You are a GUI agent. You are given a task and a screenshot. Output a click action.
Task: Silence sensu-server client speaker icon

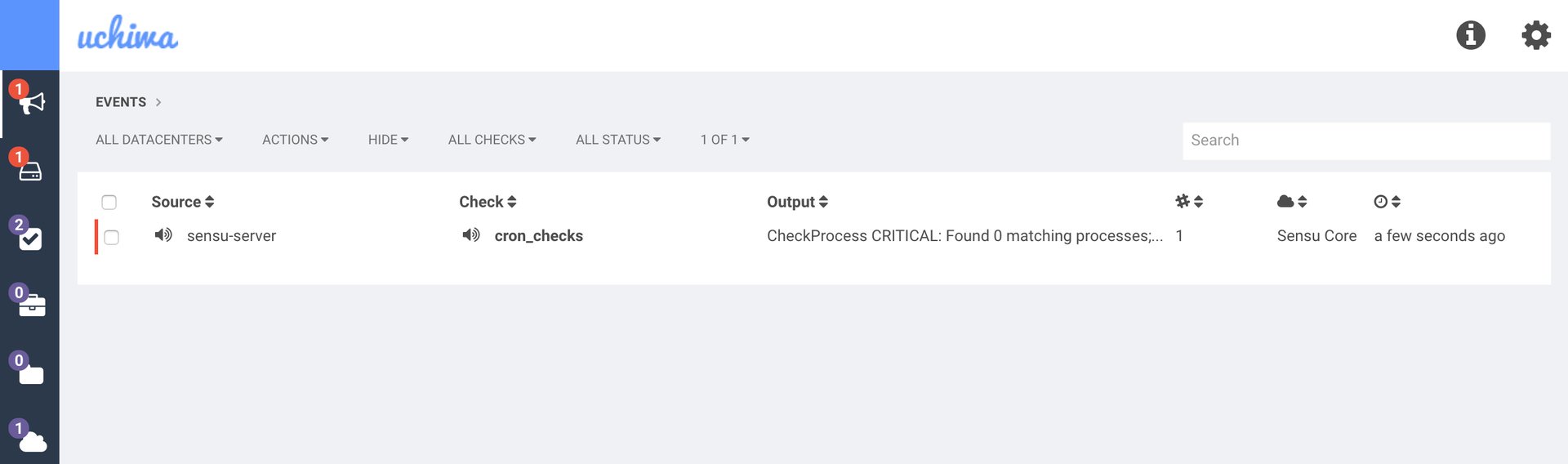tap(163, 235)
